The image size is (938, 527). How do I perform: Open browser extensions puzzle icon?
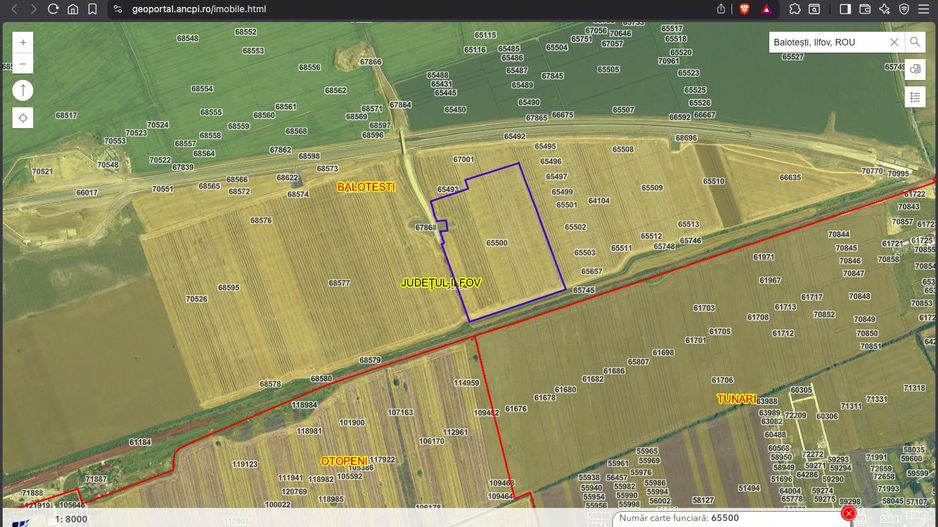coord(794,9)
